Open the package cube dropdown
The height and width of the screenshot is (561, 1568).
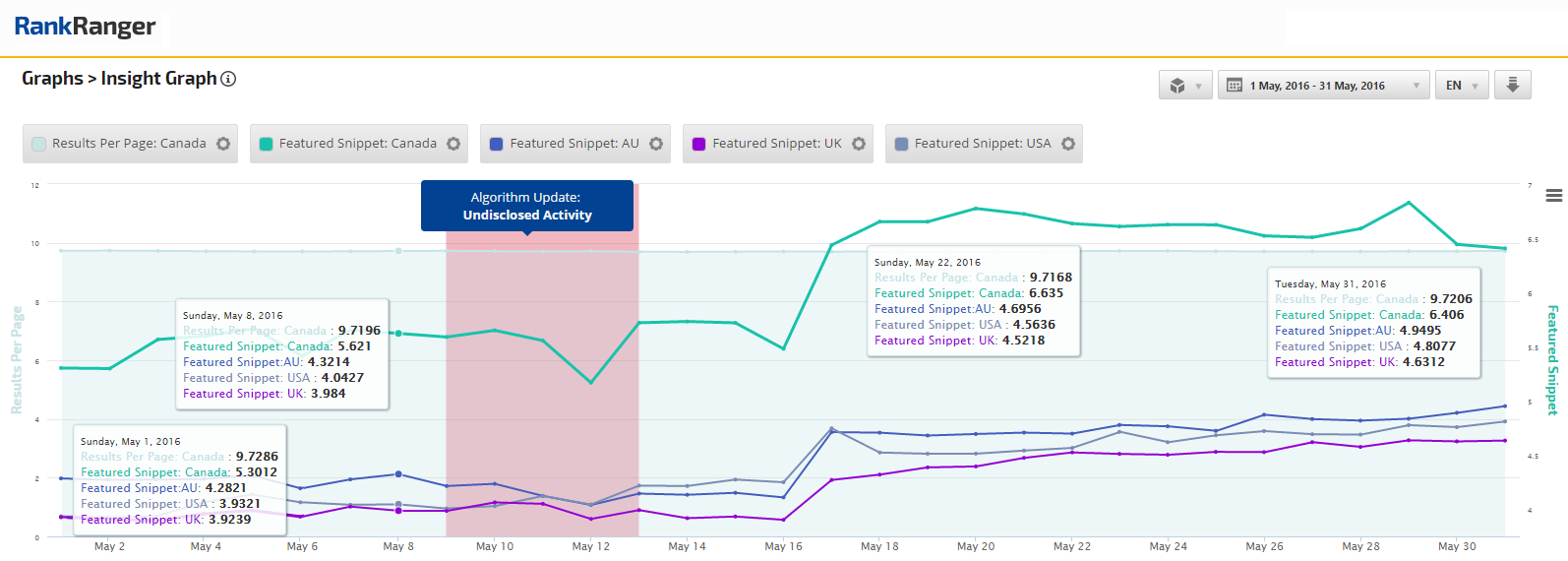(x=1184, y=86)
